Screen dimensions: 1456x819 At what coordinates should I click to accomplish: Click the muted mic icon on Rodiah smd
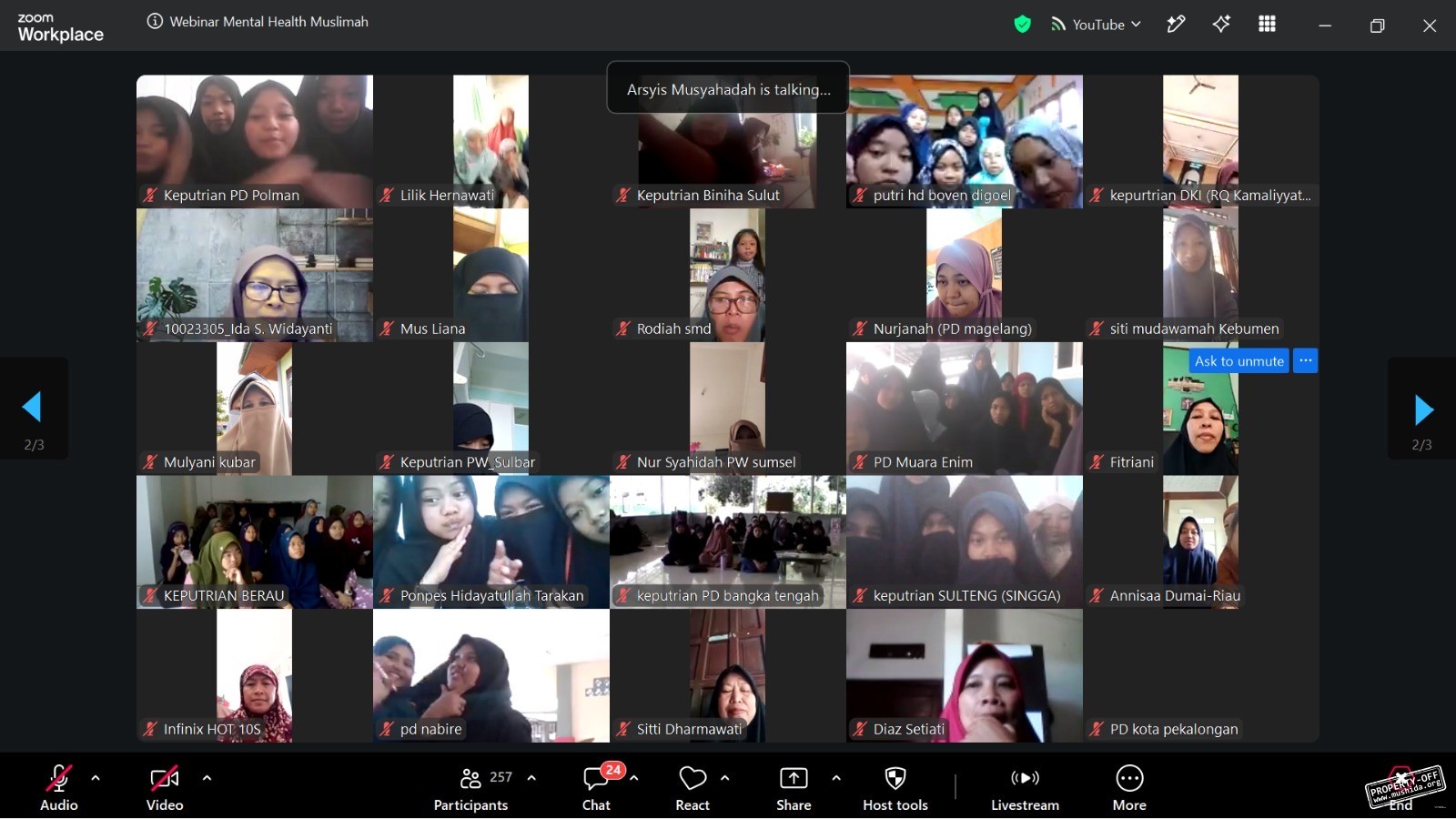623,329
